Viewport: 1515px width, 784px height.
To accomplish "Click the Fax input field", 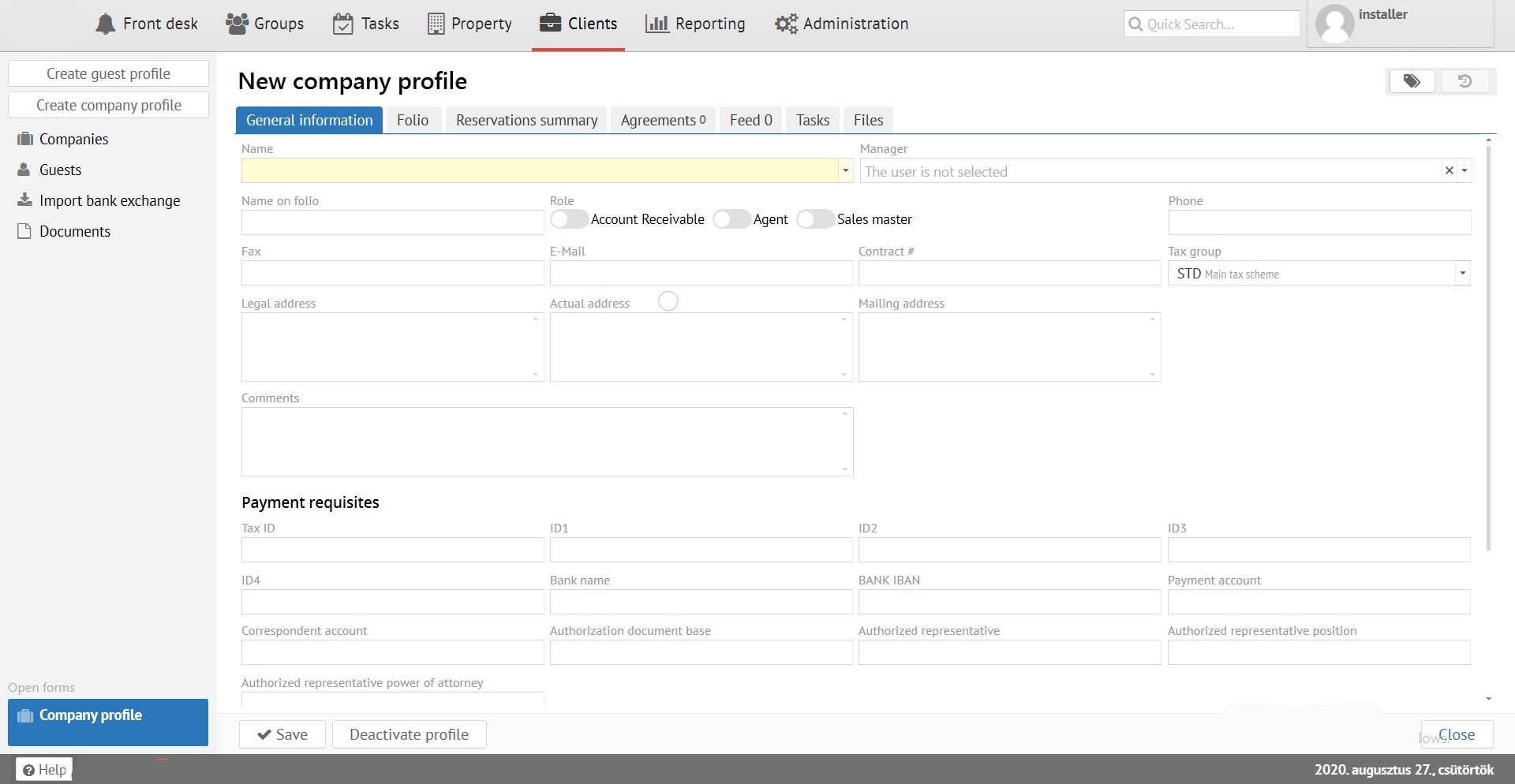I will [x=392, y=273].
